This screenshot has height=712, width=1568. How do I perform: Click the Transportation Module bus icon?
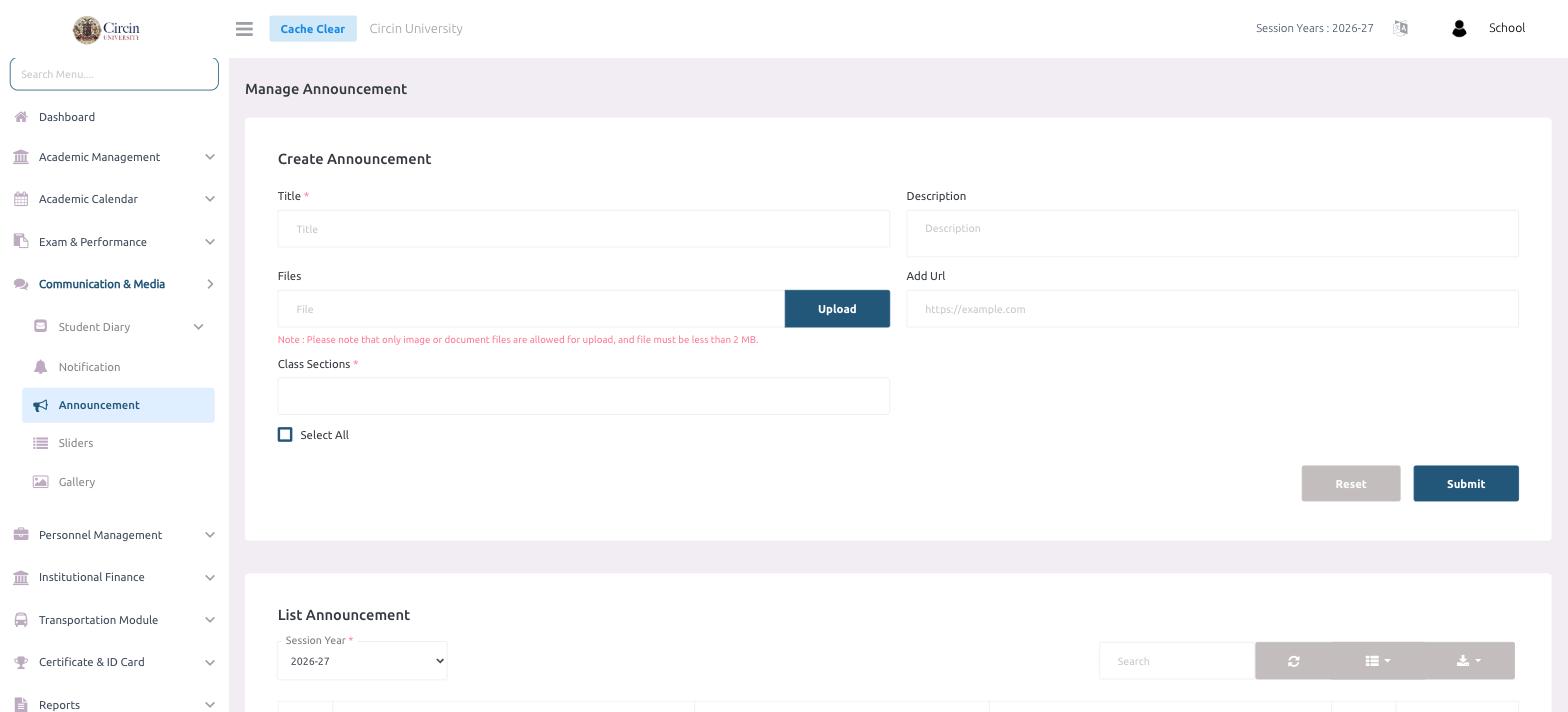pyautogui.click(x=21, y=620)
